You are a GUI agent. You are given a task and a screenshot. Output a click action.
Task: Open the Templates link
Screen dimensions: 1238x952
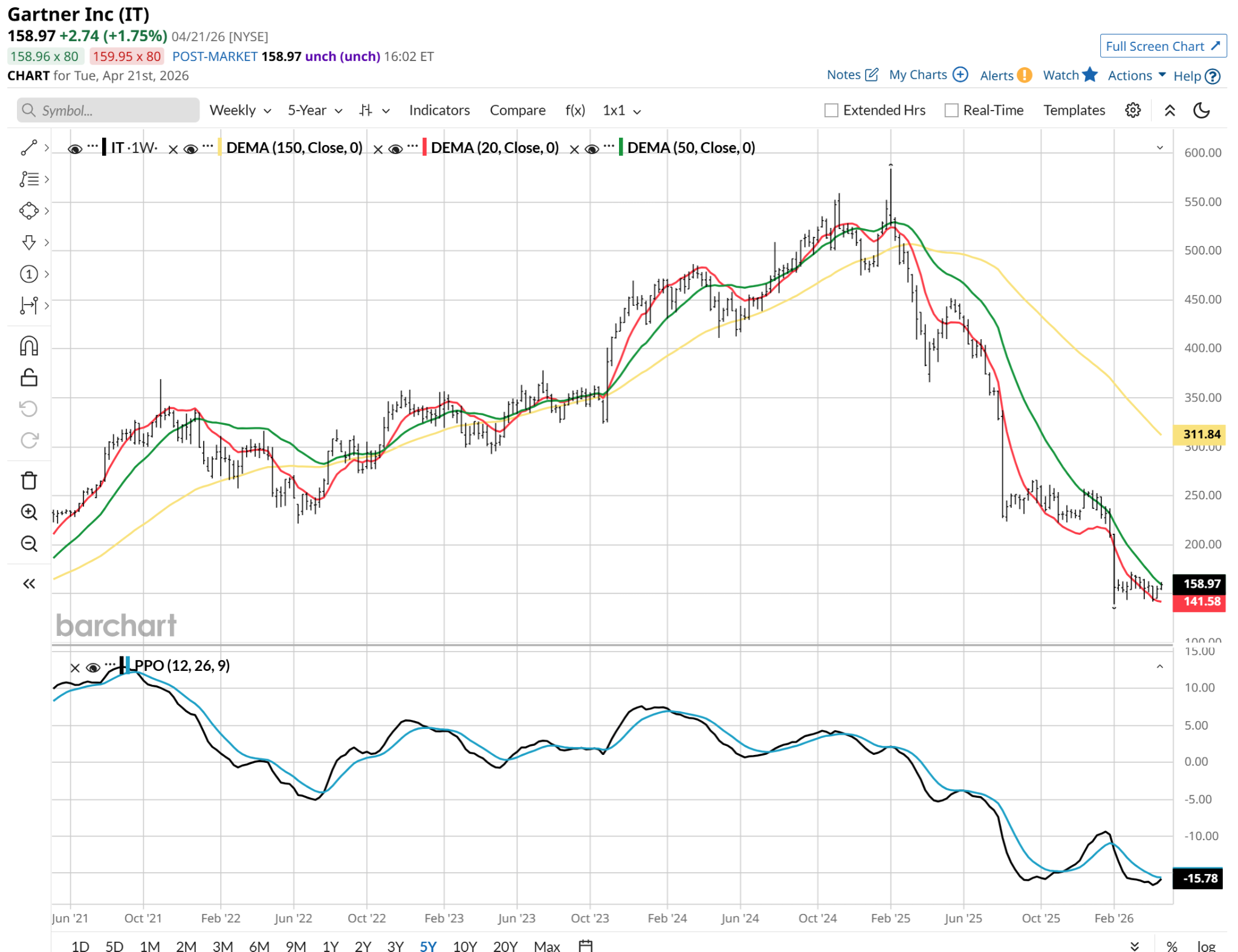[x=1074, y=111]
